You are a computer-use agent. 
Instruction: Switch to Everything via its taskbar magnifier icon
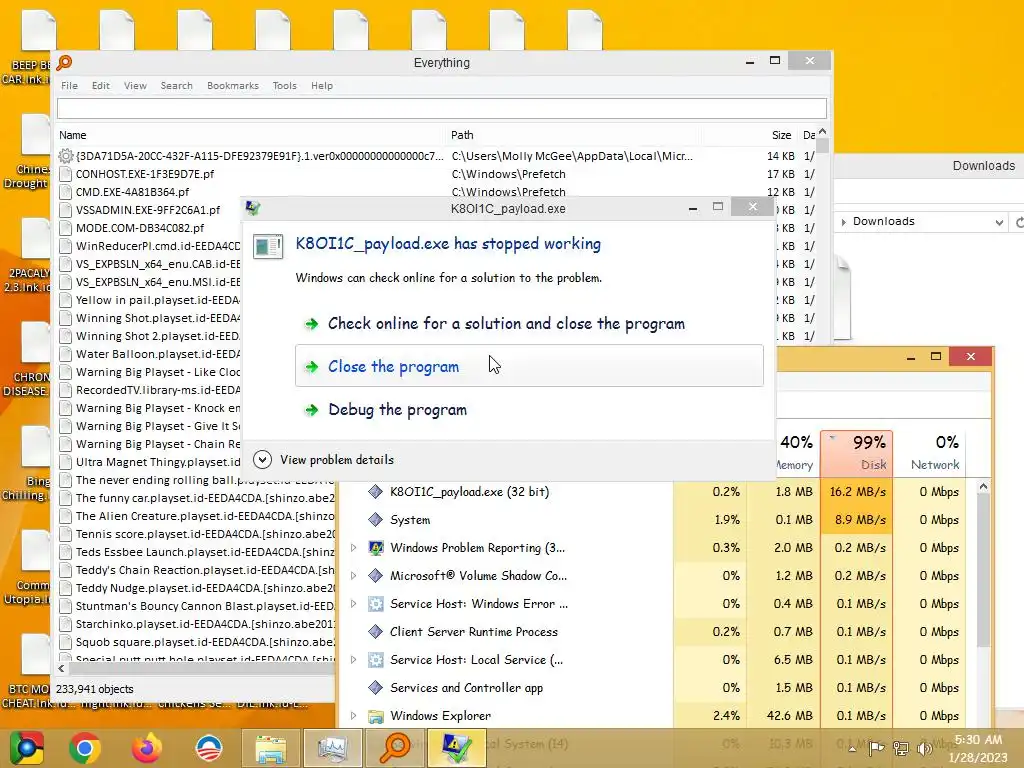(395, 748)
